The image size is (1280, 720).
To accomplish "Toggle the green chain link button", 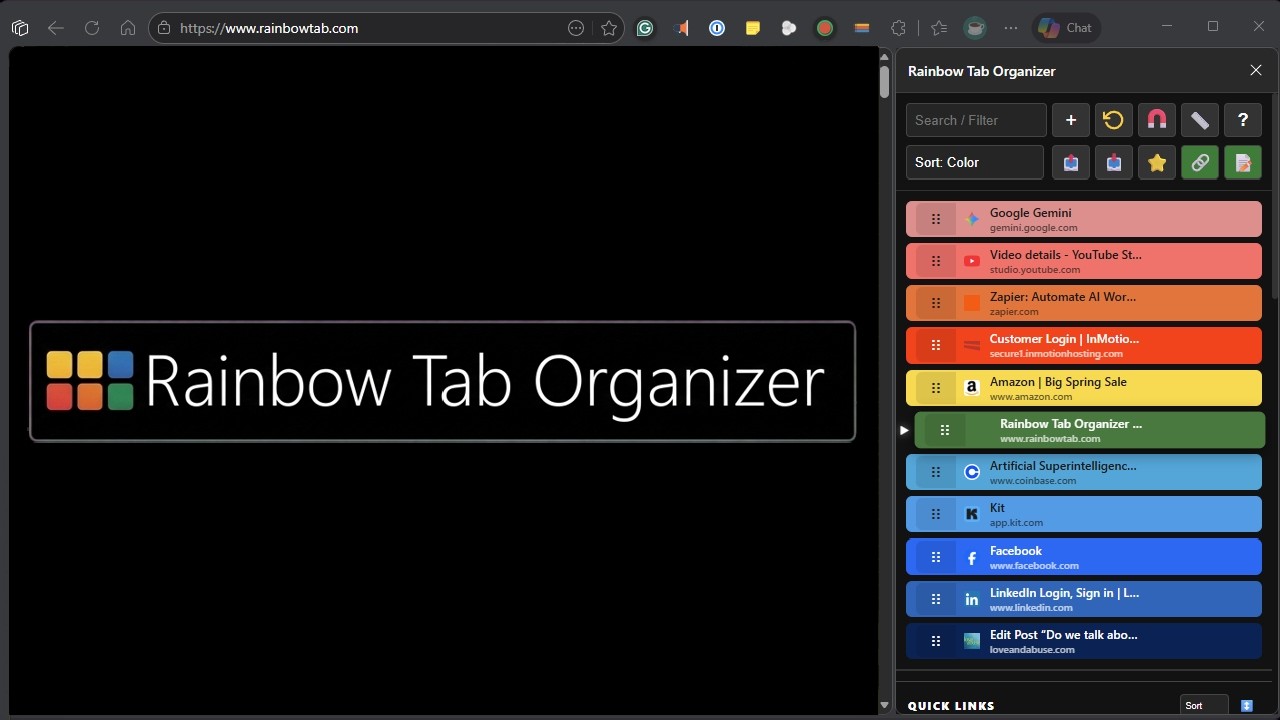I will pyautogui.click(x=1200, y=162).
